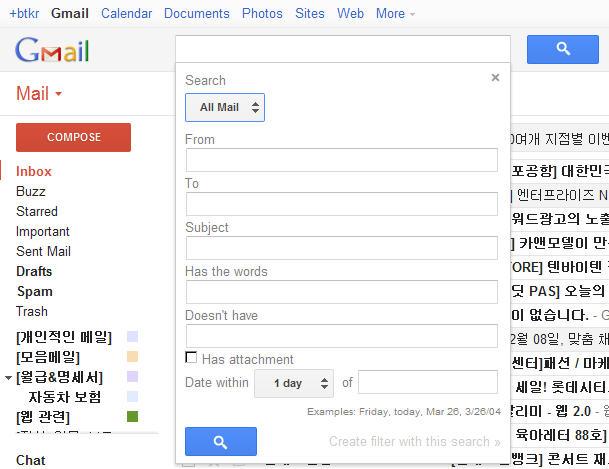Open the More menu in top bar
Viewport: 609px width, 469px height.
[x=395, y=14]
